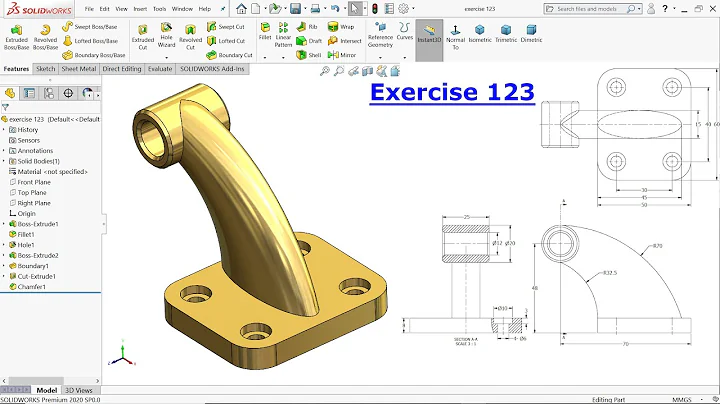720x404 pixels.
Task: Select the Boundary1 feature
Action: [x=29, y=266]
